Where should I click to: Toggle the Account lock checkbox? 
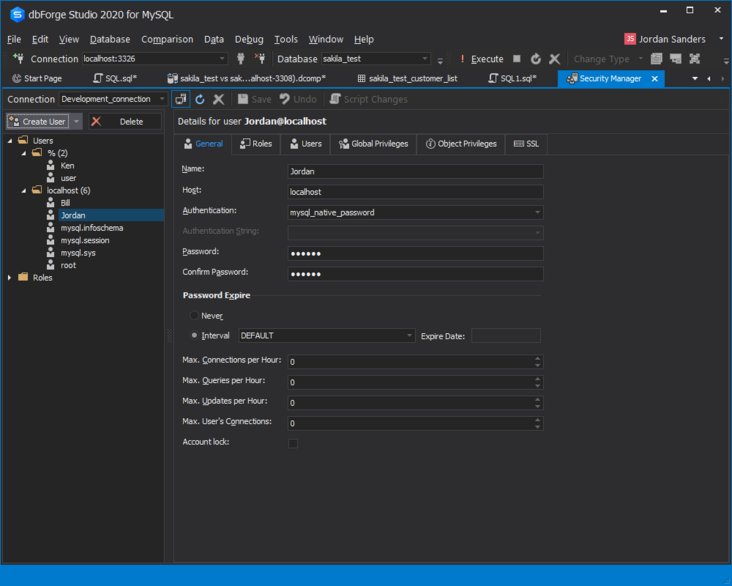[293, 443]
